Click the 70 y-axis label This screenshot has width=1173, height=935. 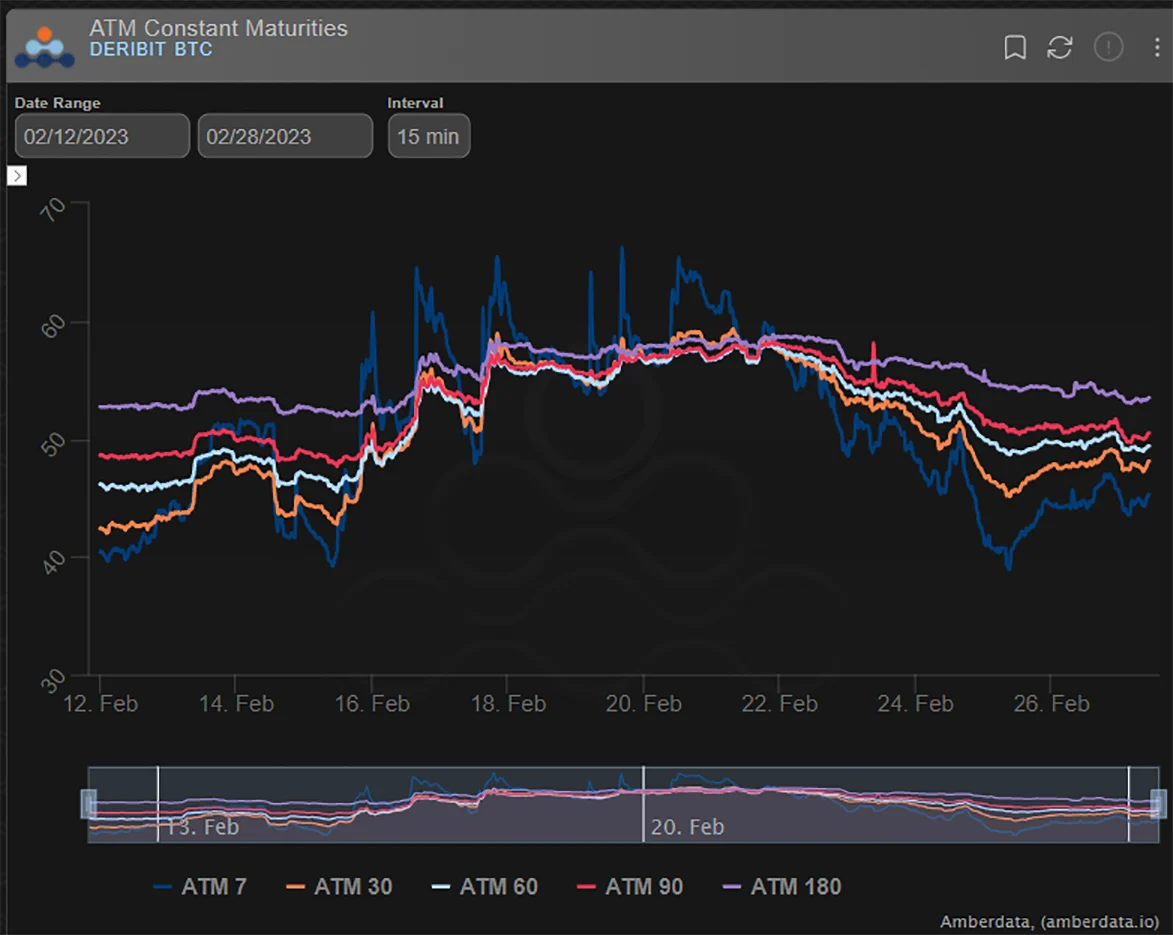53,209
